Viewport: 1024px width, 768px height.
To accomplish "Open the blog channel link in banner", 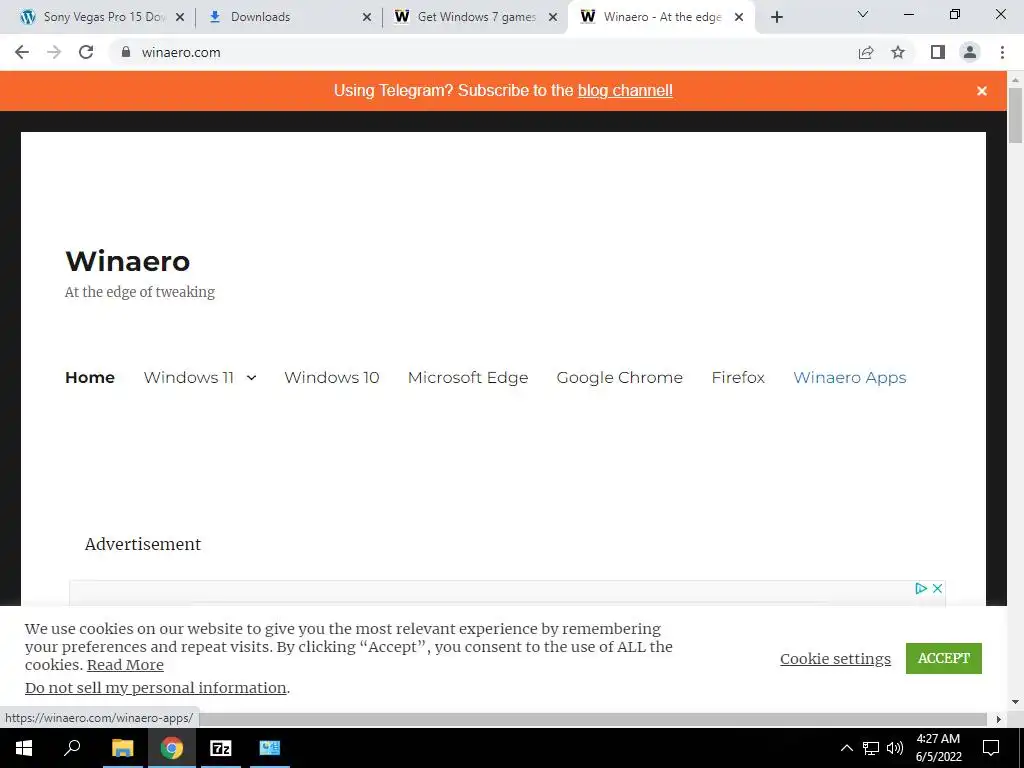I will [x=625, y=91].
